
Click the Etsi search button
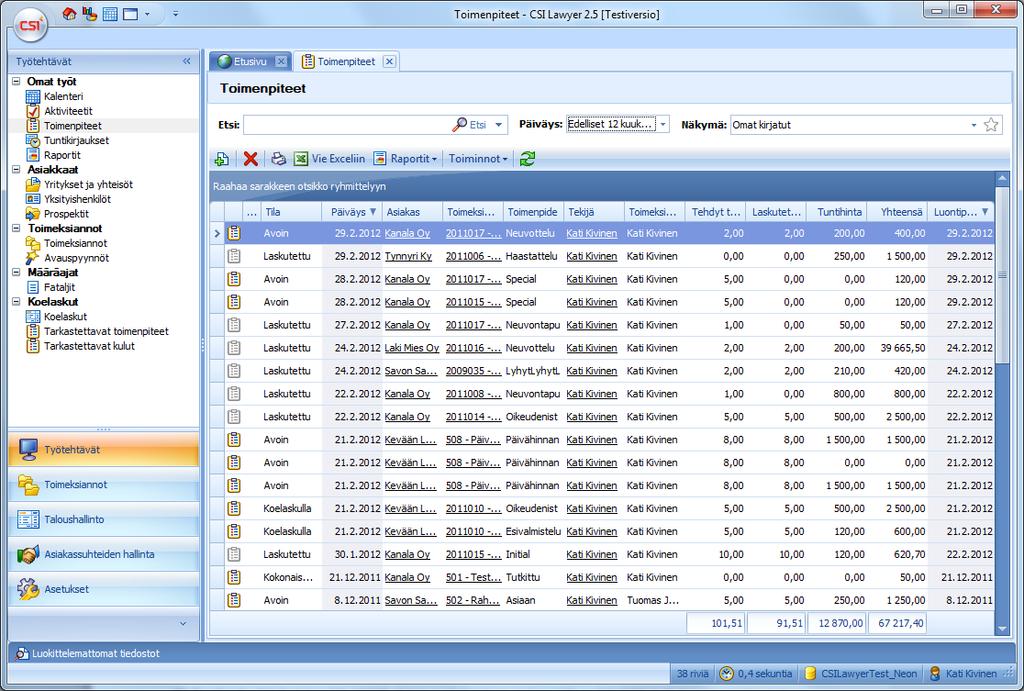coord(470,125)
